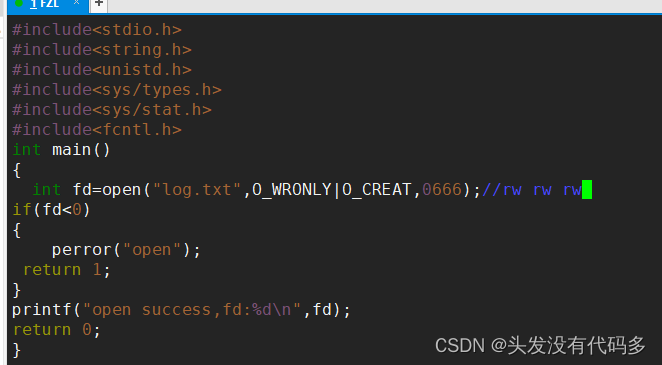662x365 pixels.
Task: Click the "//rw rw rw" comment
Action: (532, 190)
